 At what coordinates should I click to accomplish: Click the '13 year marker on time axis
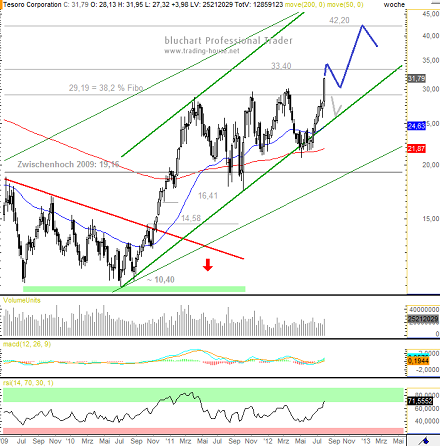click(366, 441)
